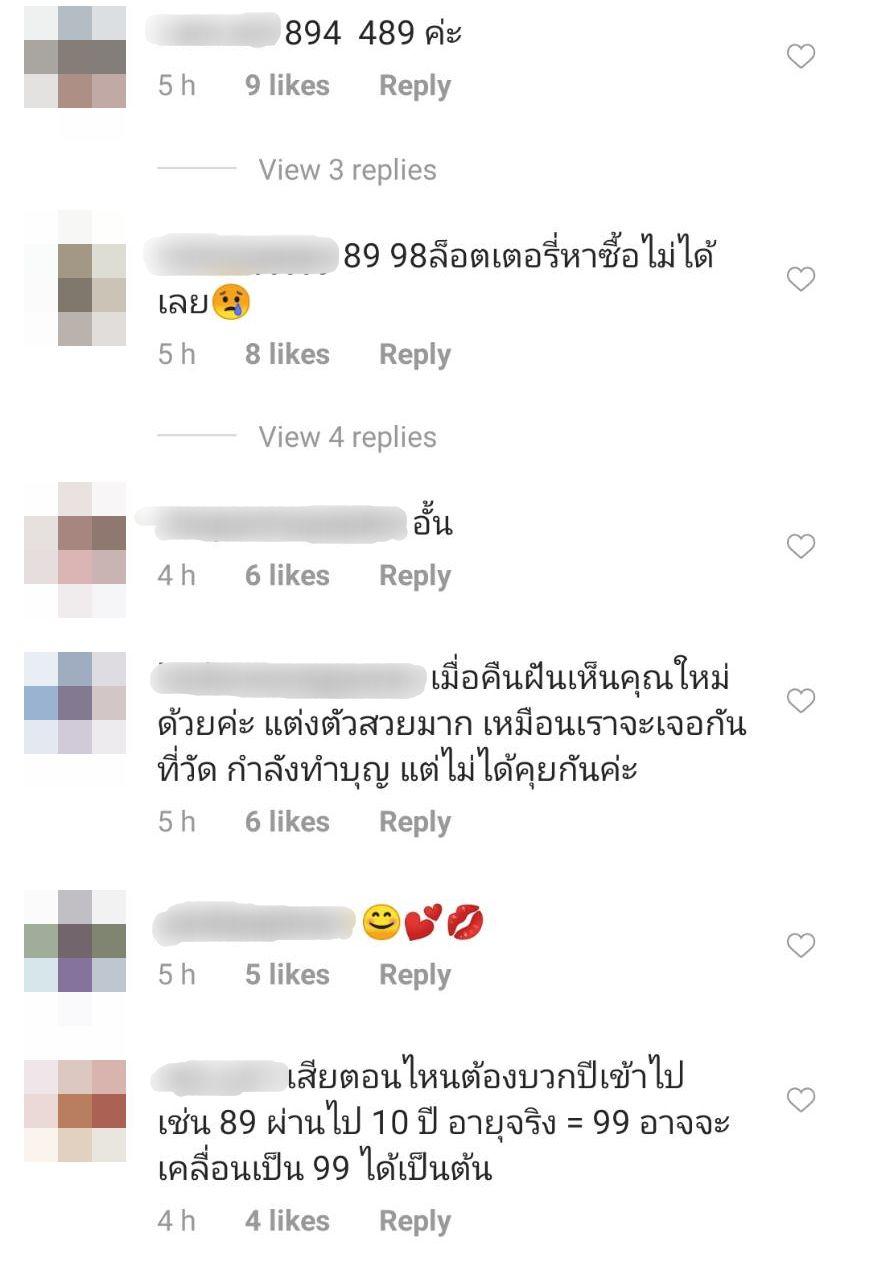Like the emoji-only comment with kiss lips
This screenshot has height=1271, width=869.
(801, 944)
